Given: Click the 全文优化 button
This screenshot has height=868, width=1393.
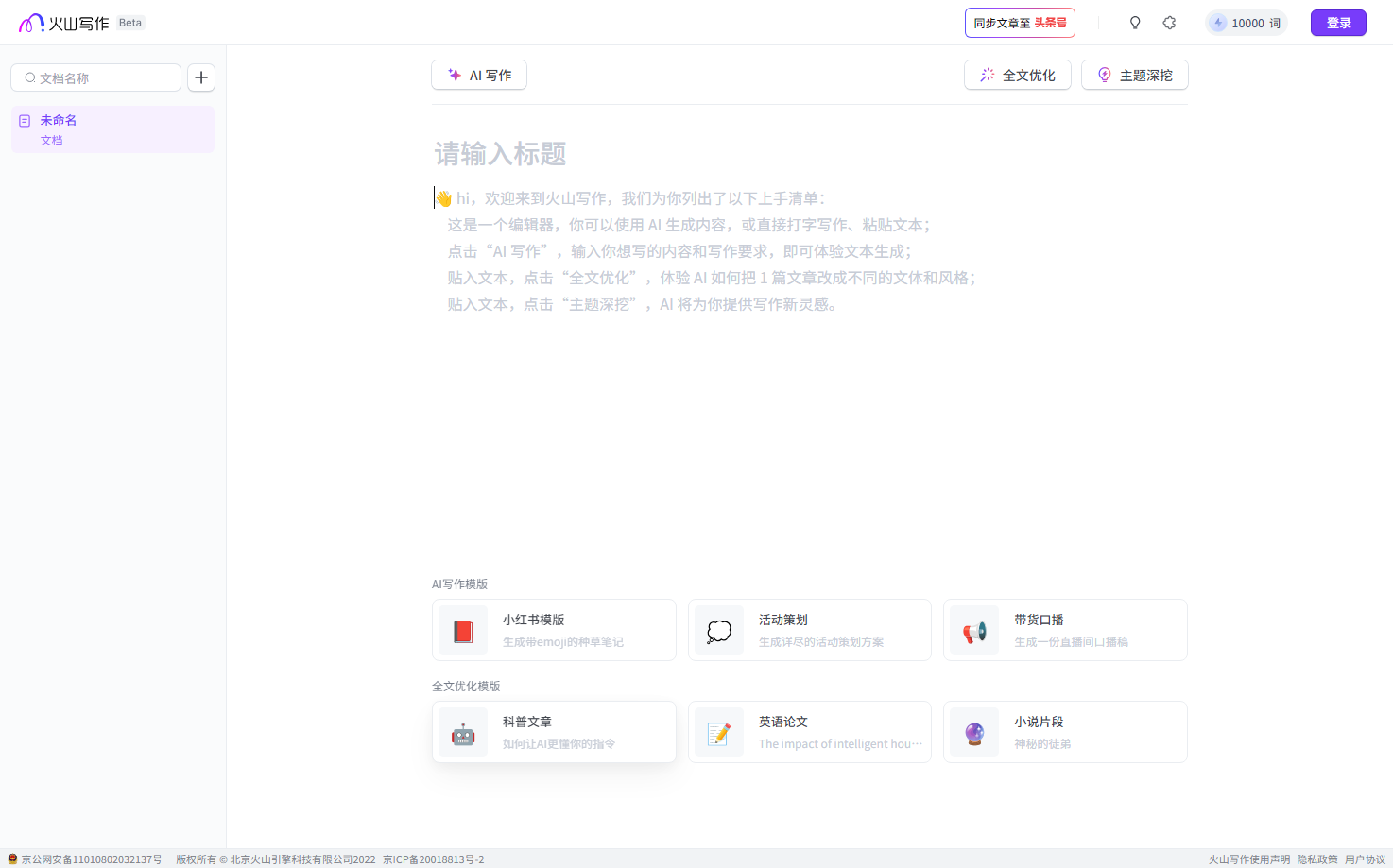Looking at the screenshot, I should pos(1017,75).
